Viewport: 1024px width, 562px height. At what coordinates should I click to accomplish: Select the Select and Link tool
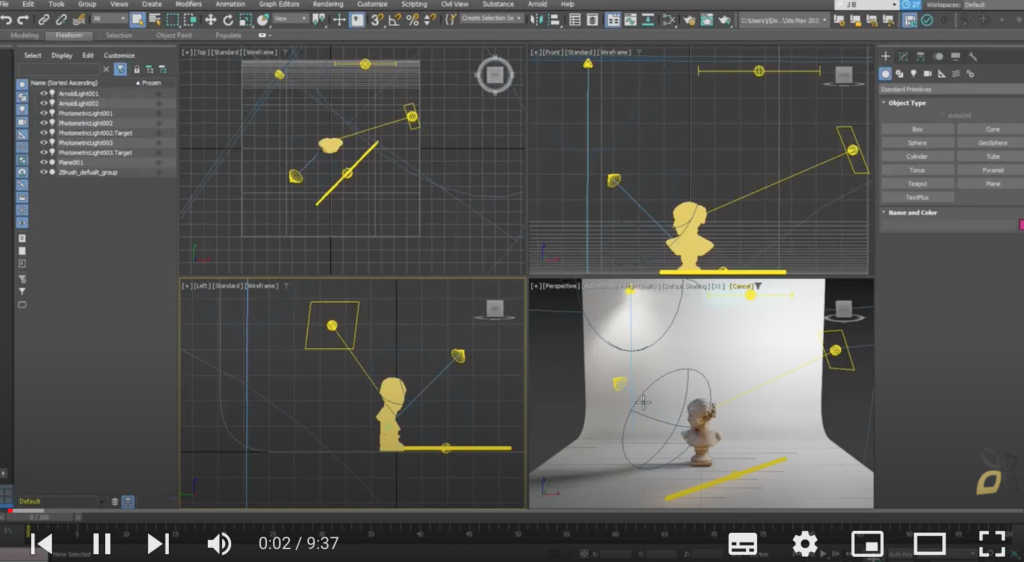point(44,20)
